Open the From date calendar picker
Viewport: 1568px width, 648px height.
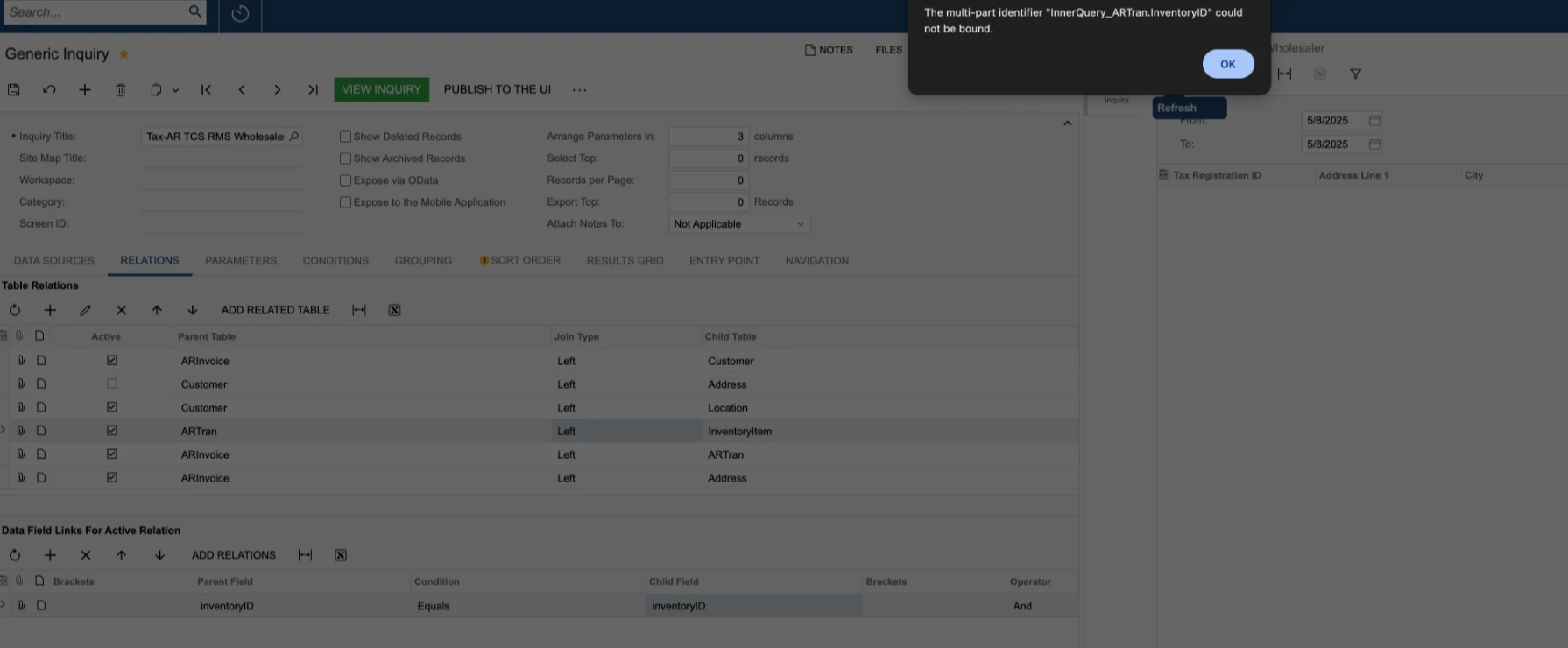point(1374,121)
